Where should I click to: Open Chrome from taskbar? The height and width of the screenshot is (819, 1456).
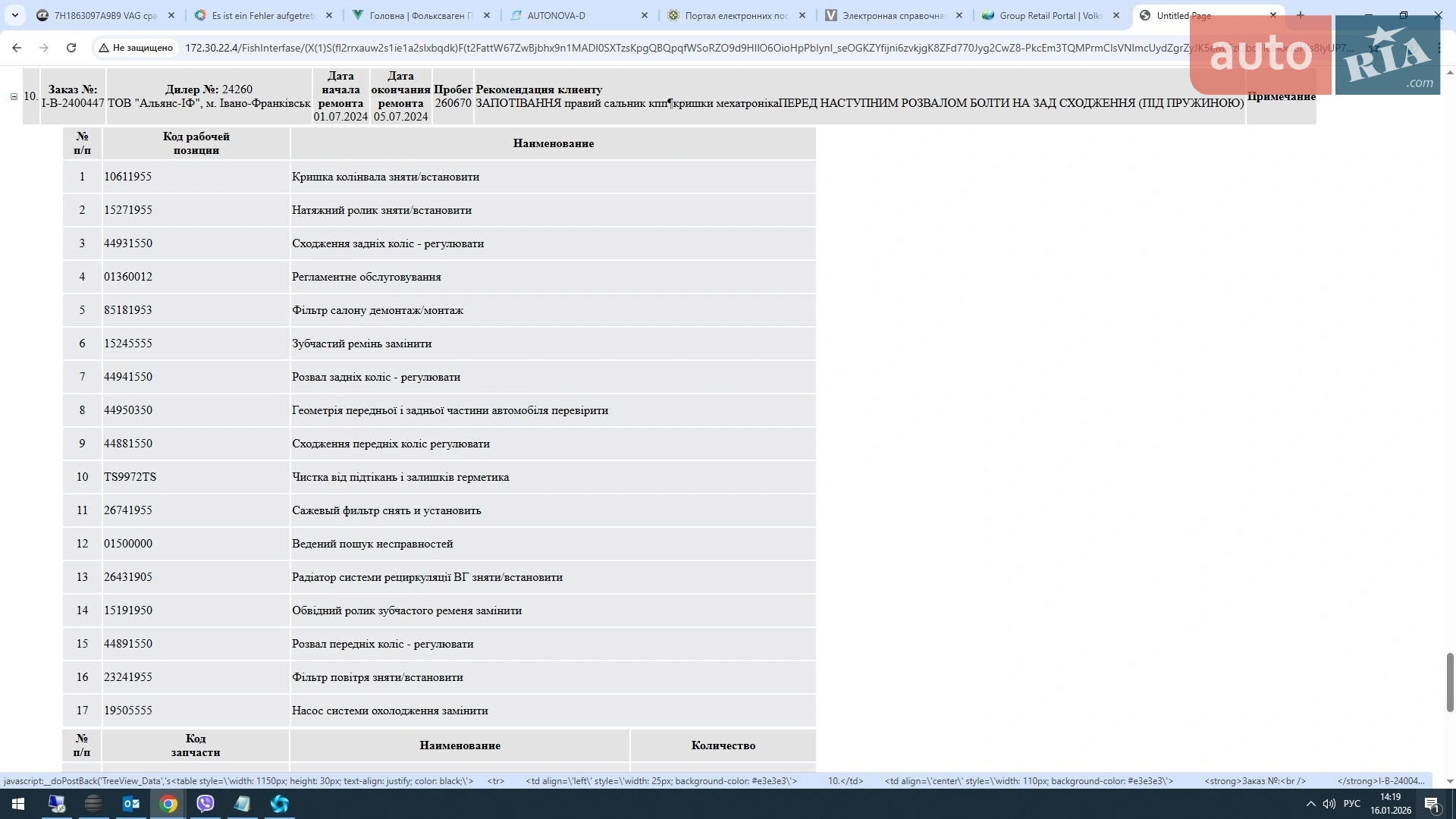(168, 804)
